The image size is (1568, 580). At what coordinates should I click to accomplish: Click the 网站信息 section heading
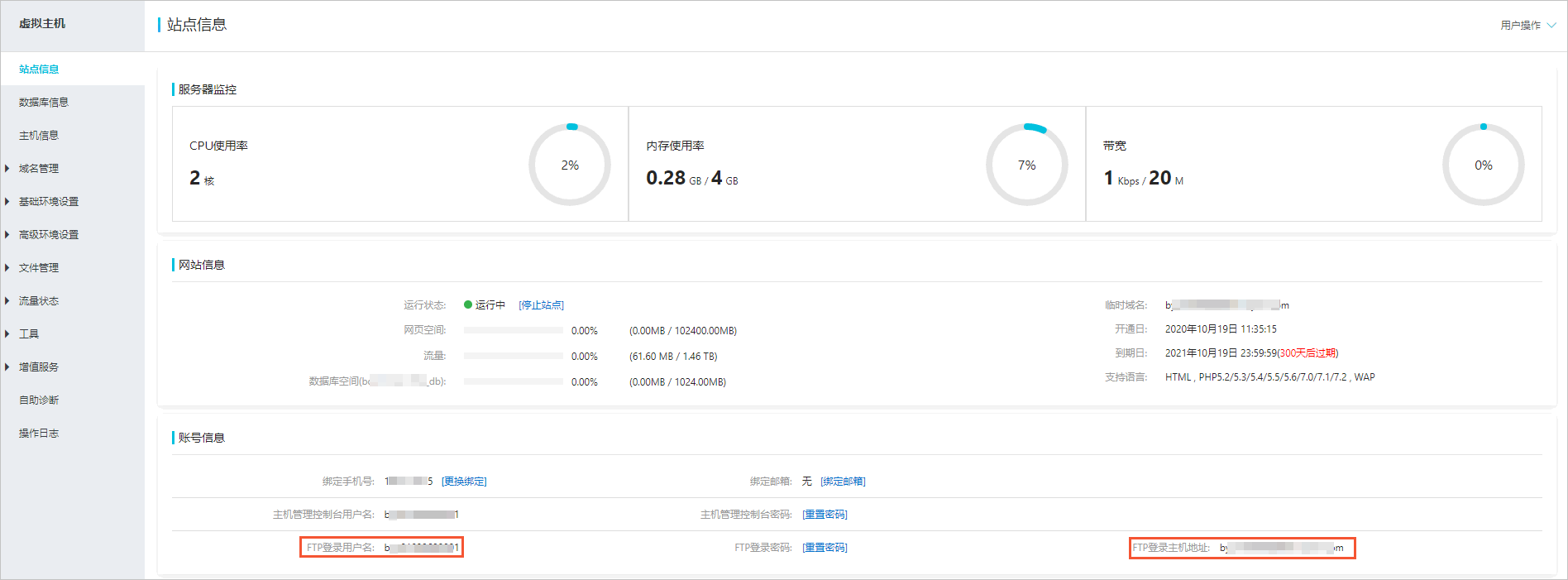click(x=202, y=265)
